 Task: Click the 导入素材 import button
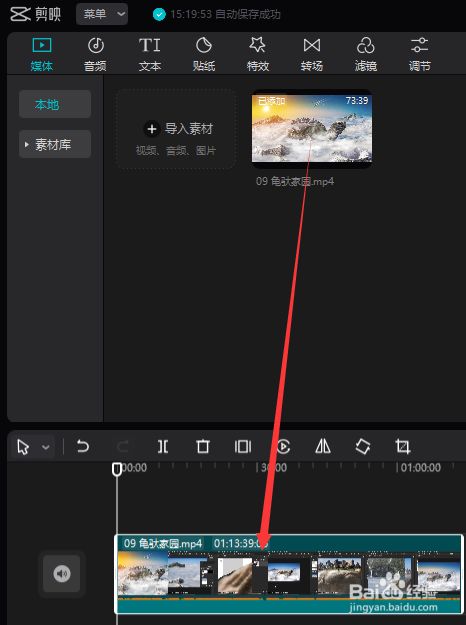pyautogui.click(x=176, y=130)
